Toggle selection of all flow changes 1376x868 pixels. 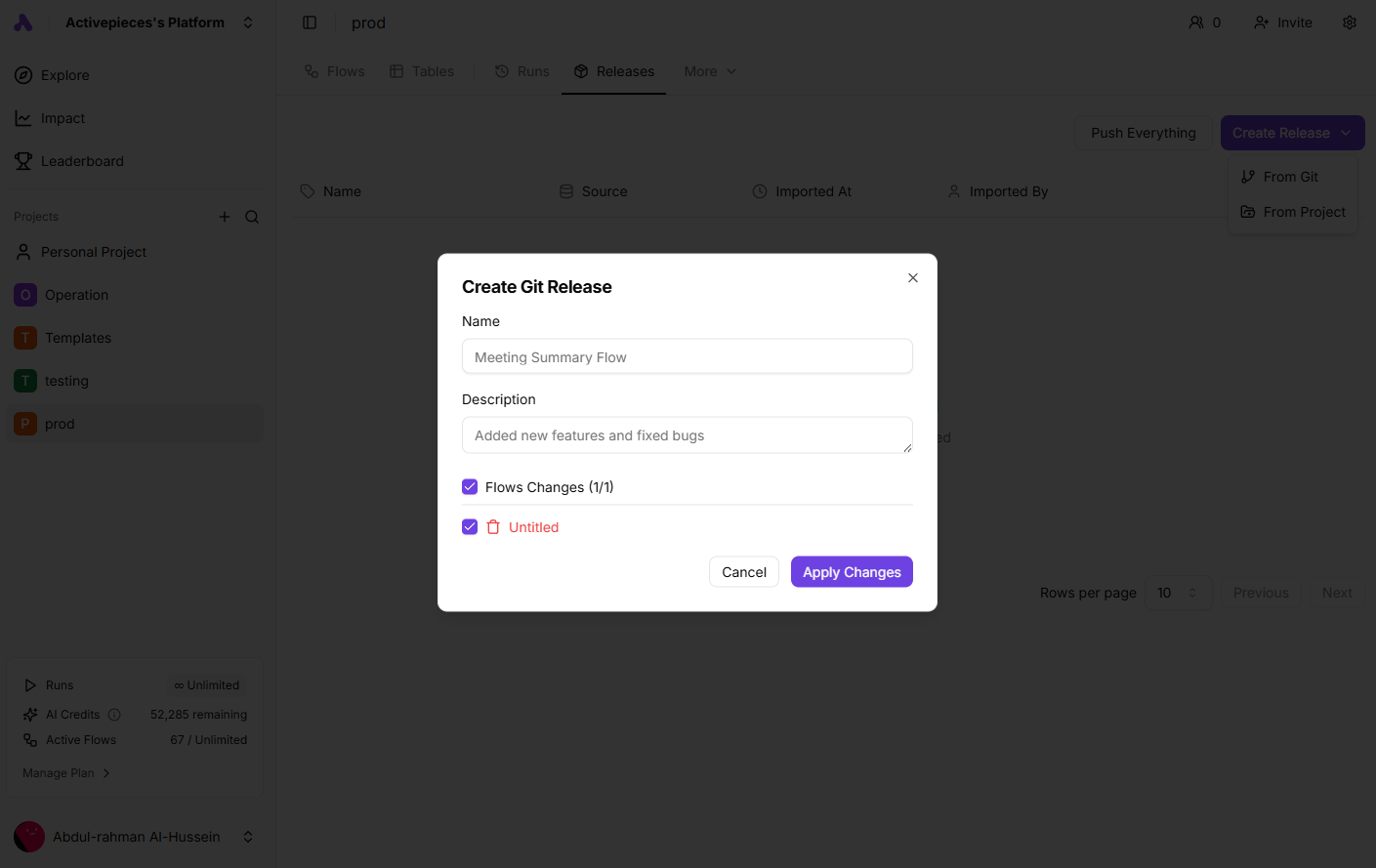tap(470, 486)
